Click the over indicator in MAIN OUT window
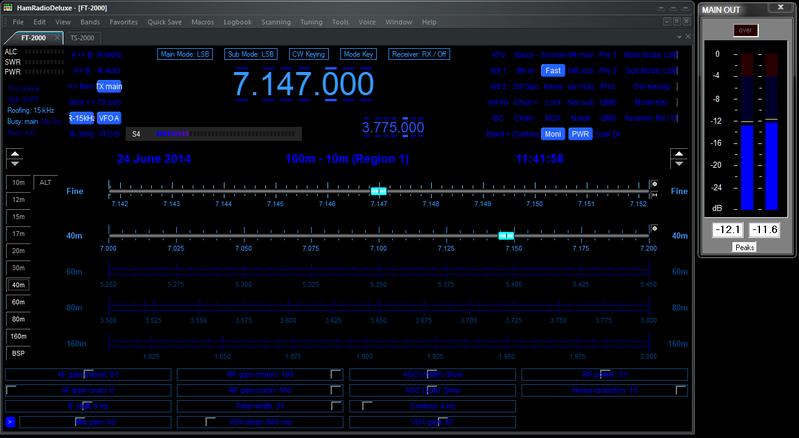The height and width of the screenshot is (438, 799). tap(745, 31)
